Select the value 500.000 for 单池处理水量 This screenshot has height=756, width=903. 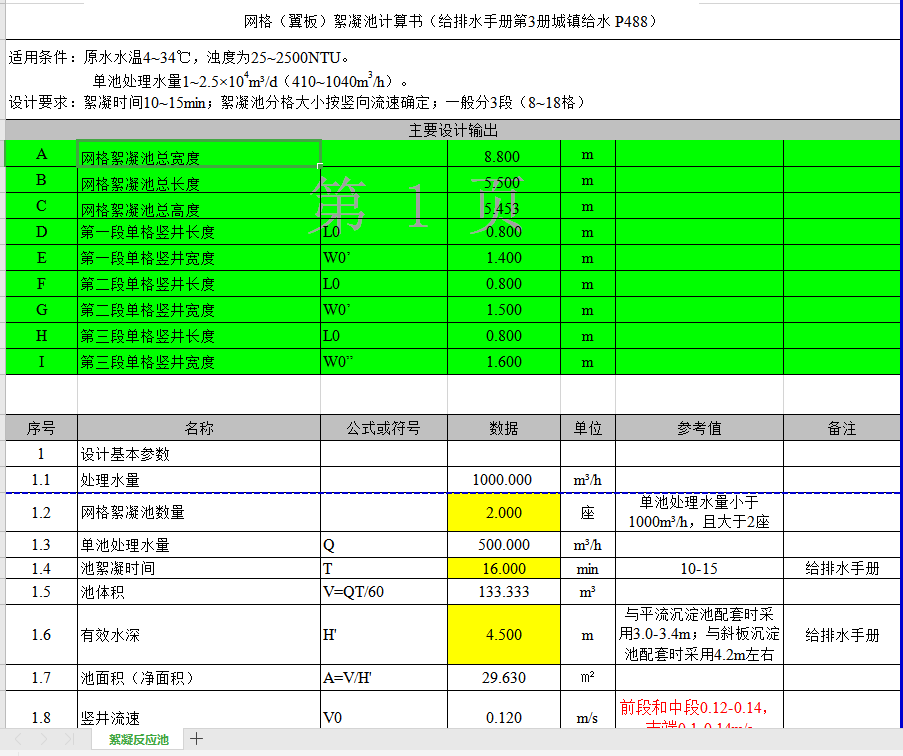point(503,545)
